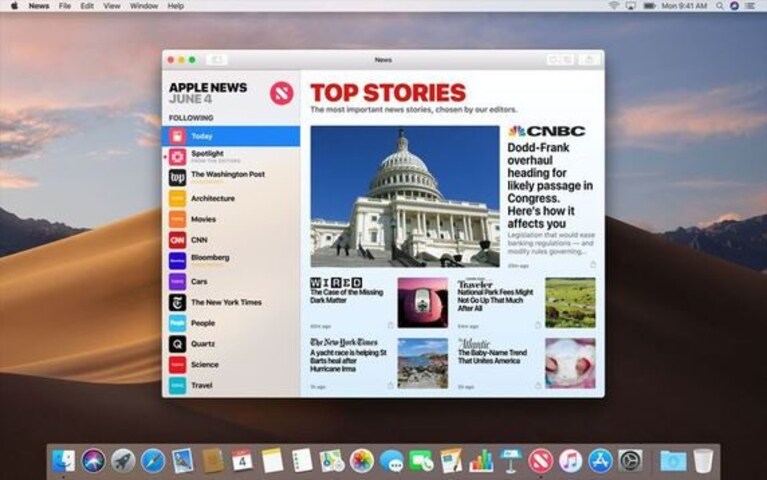Click the Capitol building story image
This screenshot has height=480, width=767.
pos(405,196)
